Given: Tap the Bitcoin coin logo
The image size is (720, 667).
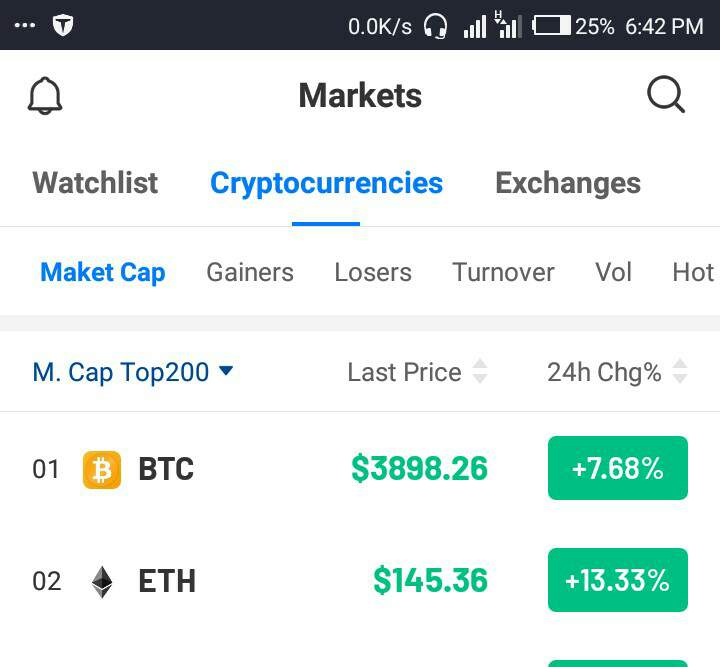Looking at the screenshot, I should point(101,469).
